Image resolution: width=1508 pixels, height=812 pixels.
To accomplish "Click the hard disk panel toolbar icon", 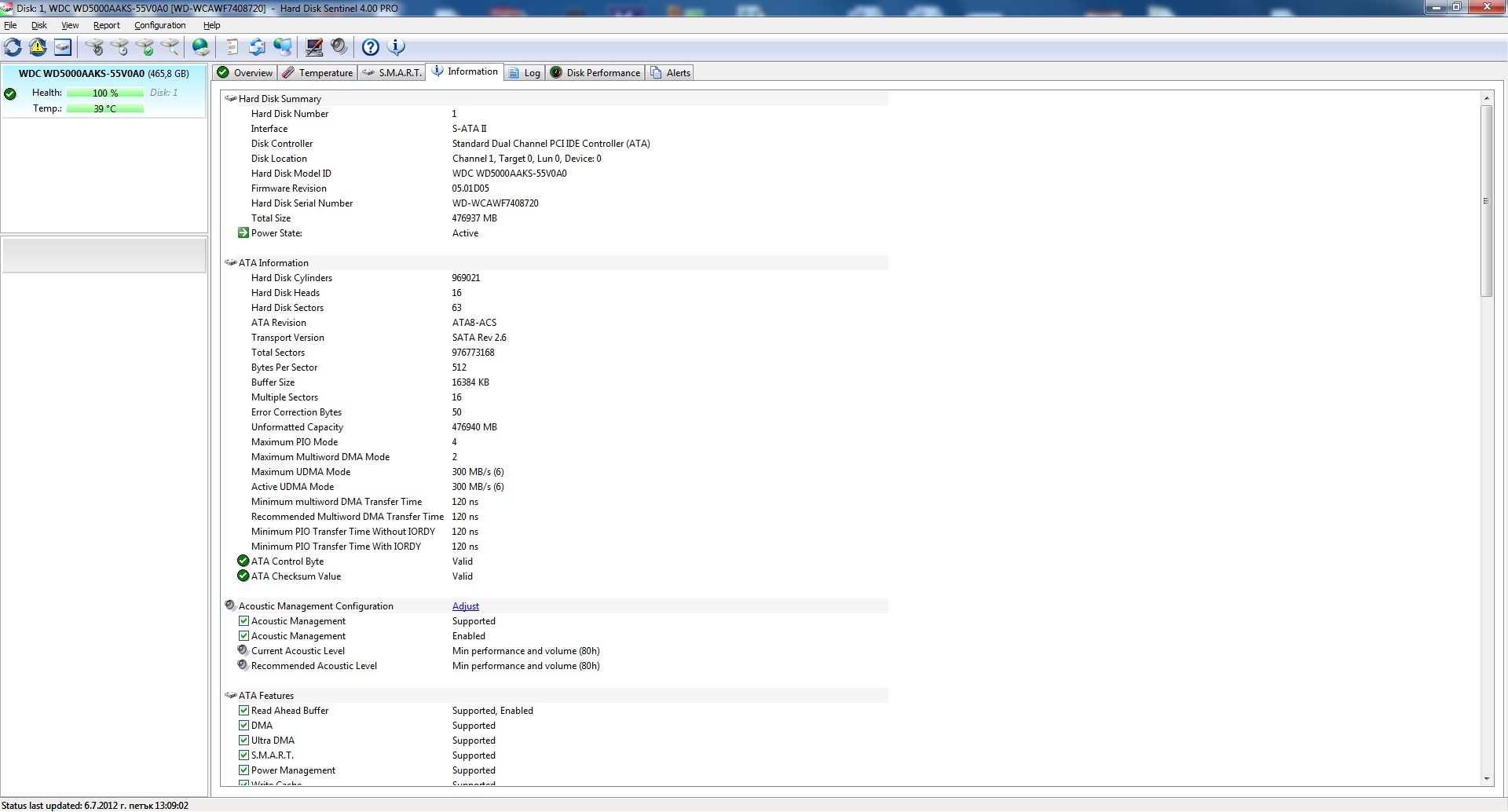I will (63, 47).
